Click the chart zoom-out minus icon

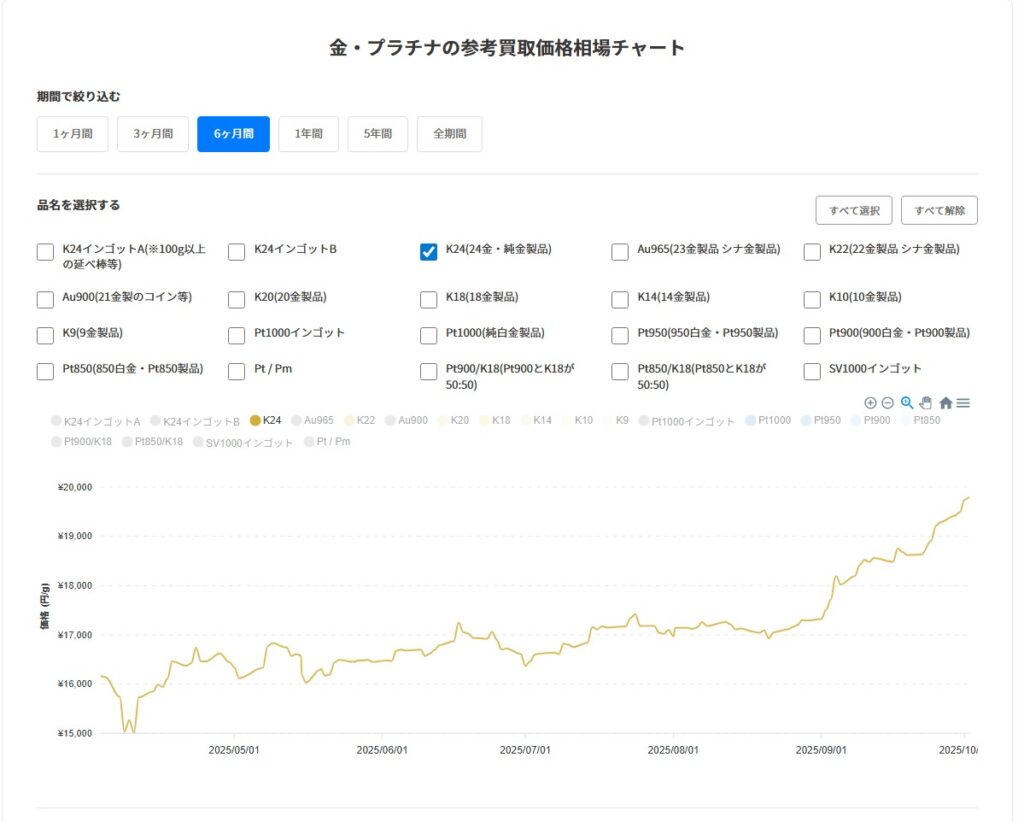pos(887,403)
